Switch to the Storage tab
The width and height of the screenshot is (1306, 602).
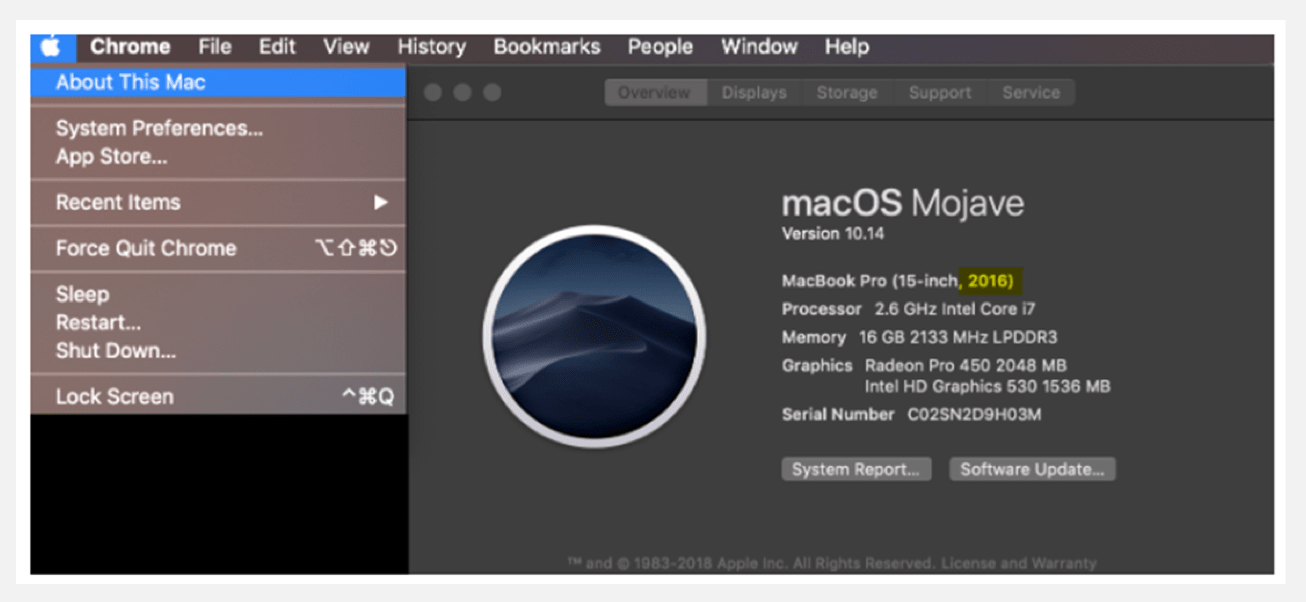(847, 92)
